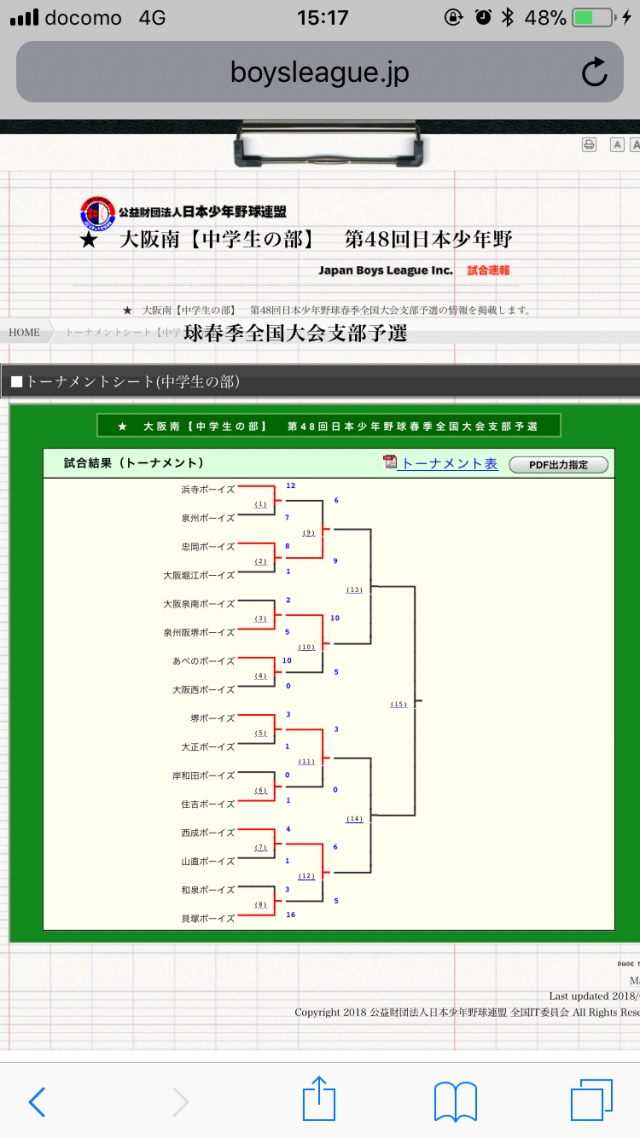Open Safari bookmarks book icon

coord(455,1101)
